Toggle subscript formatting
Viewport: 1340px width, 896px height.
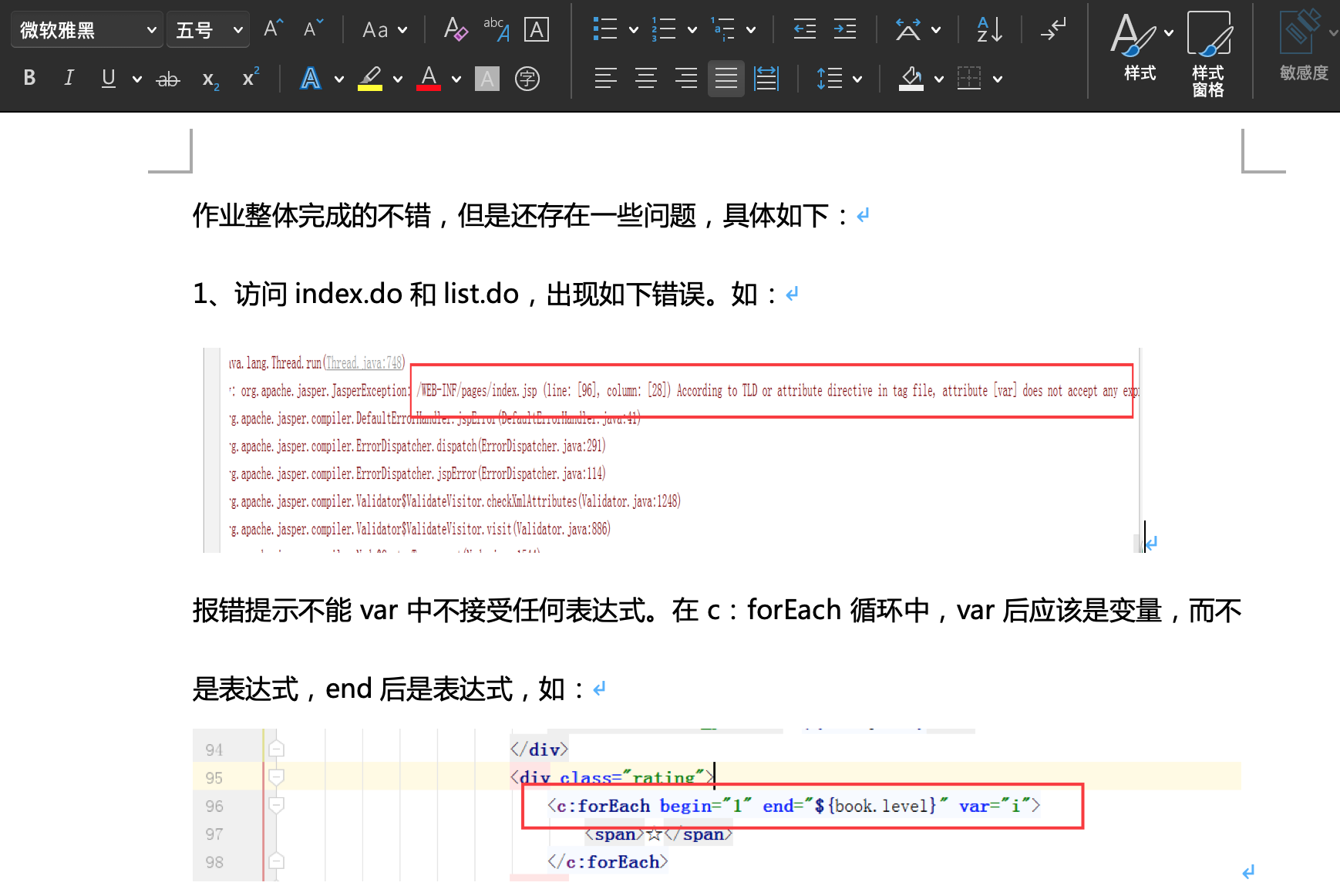coord(210,79)
